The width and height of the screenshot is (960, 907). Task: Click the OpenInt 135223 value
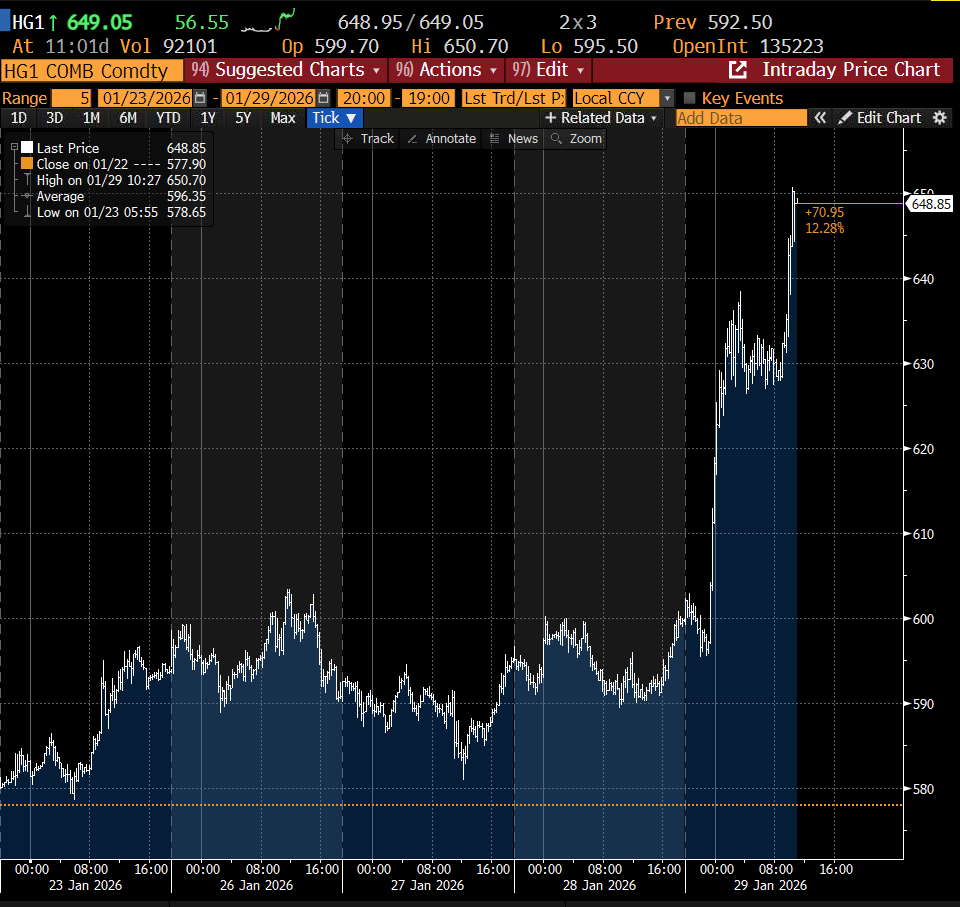pos(748,47)
